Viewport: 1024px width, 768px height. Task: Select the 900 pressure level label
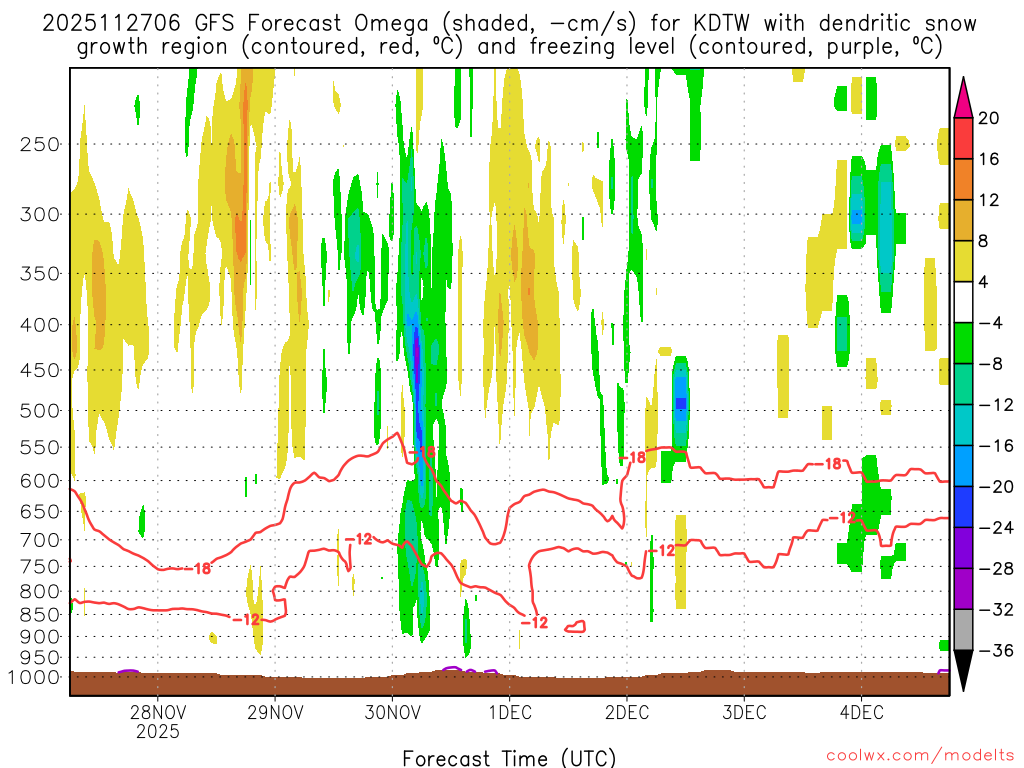[40, 636]
